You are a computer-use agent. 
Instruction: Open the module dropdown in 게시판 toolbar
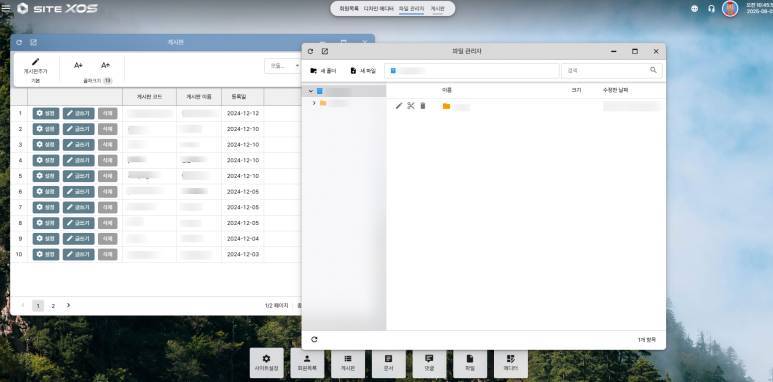click(284, 66)
